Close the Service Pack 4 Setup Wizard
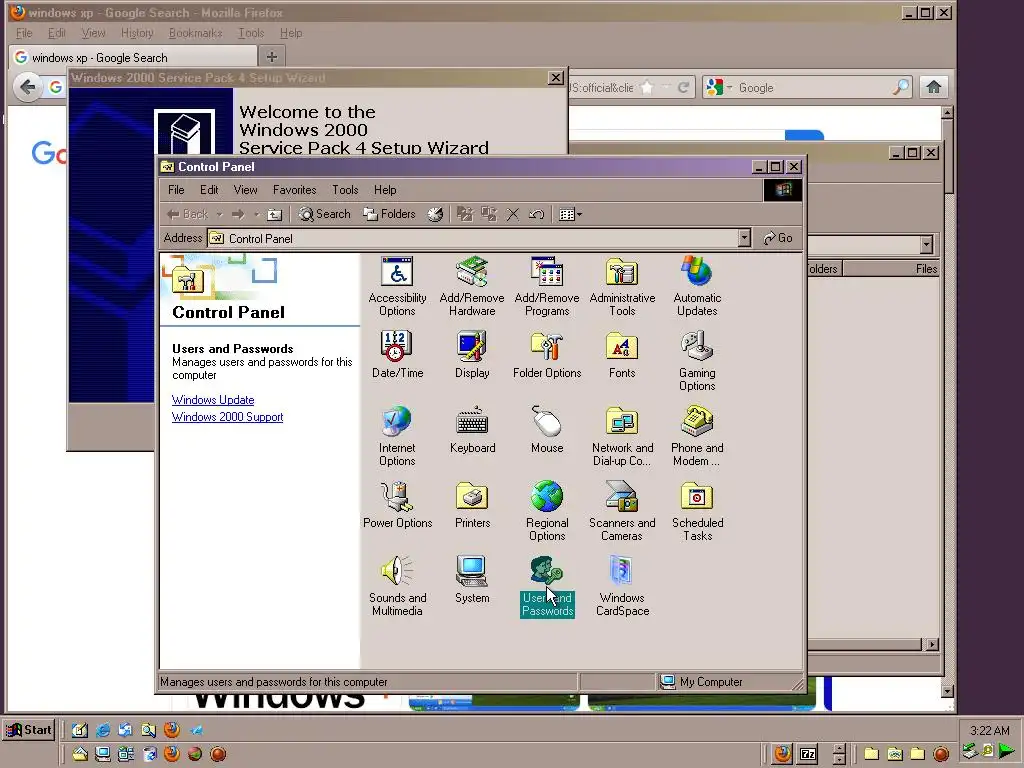The height and width of the screenshot is (768, 1024). [x=556, y=78]
